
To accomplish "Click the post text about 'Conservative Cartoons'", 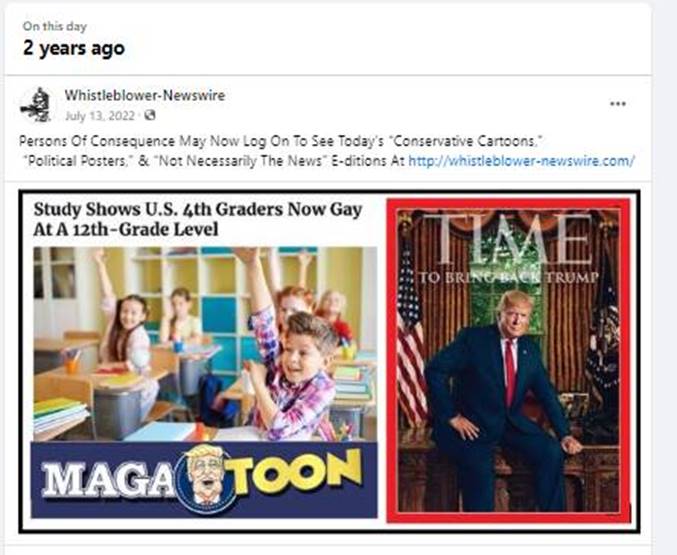I will click(281, 141).
